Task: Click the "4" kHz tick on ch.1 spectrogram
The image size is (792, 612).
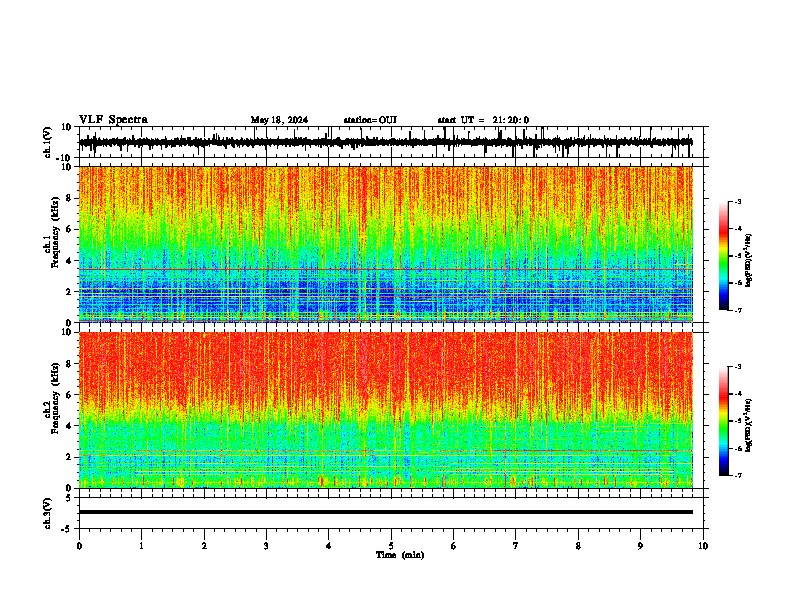Action: 69,261
